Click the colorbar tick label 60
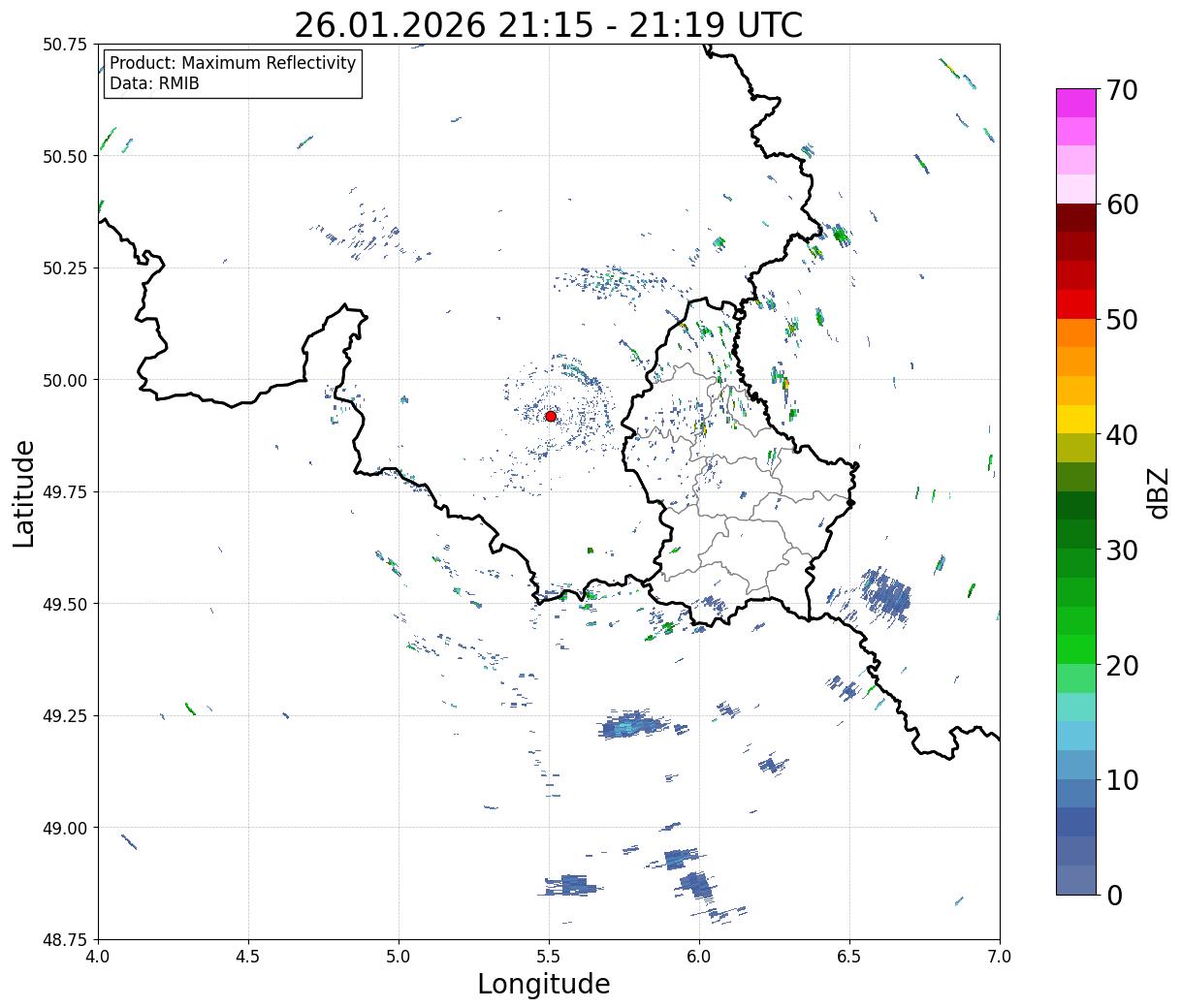The image size is (1182, 1008). (1122, 205)
